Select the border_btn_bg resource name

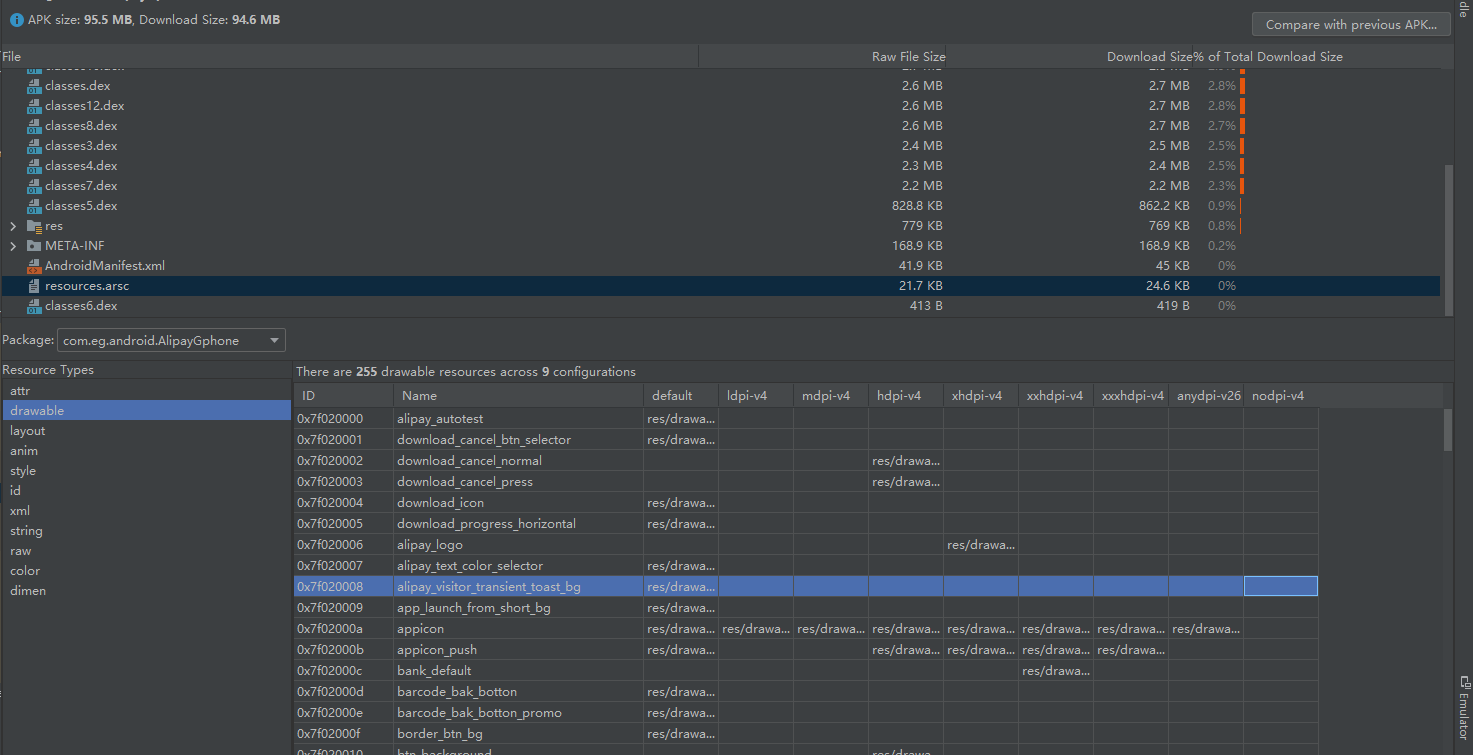pyautogui.click(x=440, y=734)
